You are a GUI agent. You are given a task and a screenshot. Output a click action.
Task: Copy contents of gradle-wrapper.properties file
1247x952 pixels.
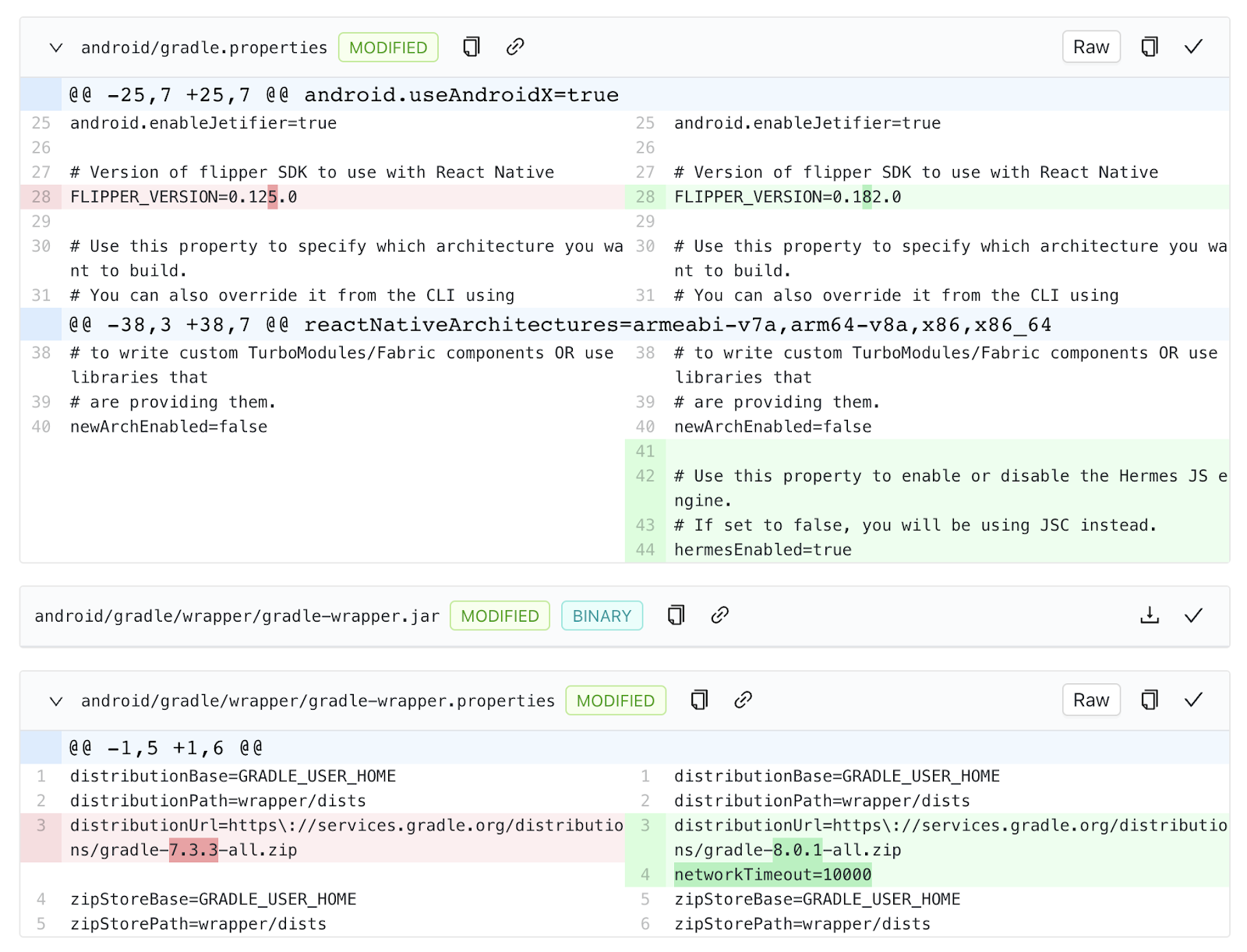[1149, 700]
